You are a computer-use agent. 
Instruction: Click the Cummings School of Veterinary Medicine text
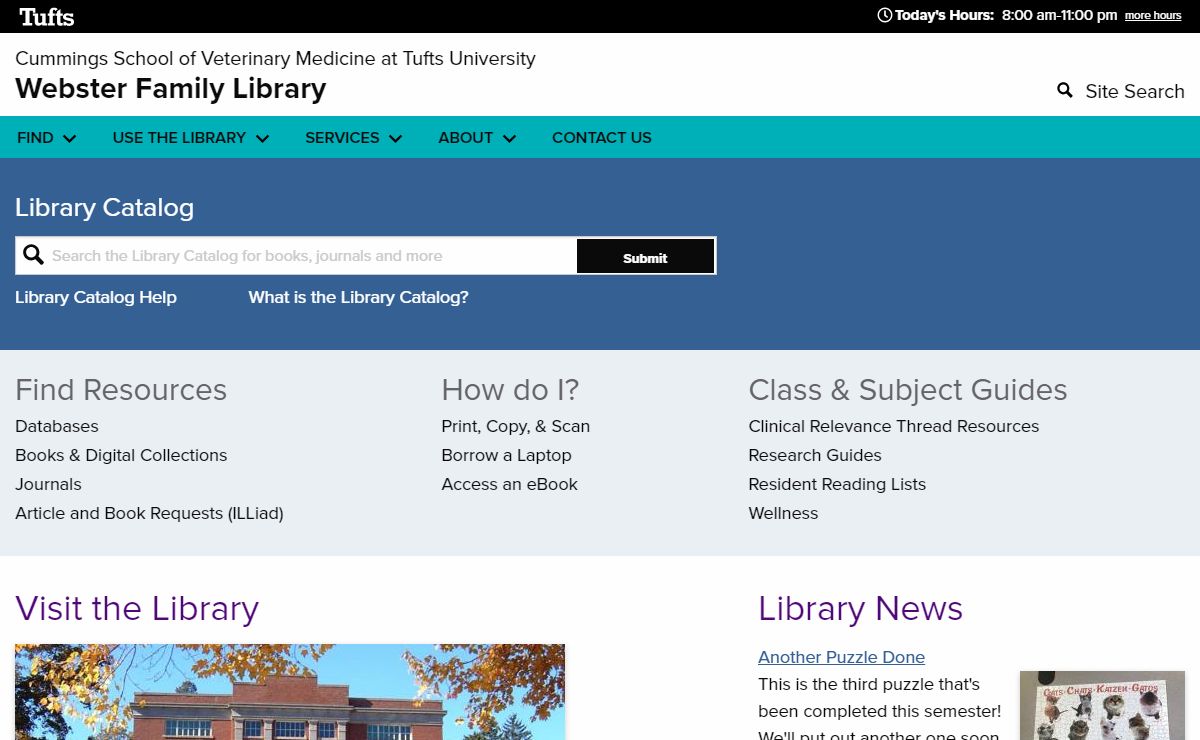275,58
